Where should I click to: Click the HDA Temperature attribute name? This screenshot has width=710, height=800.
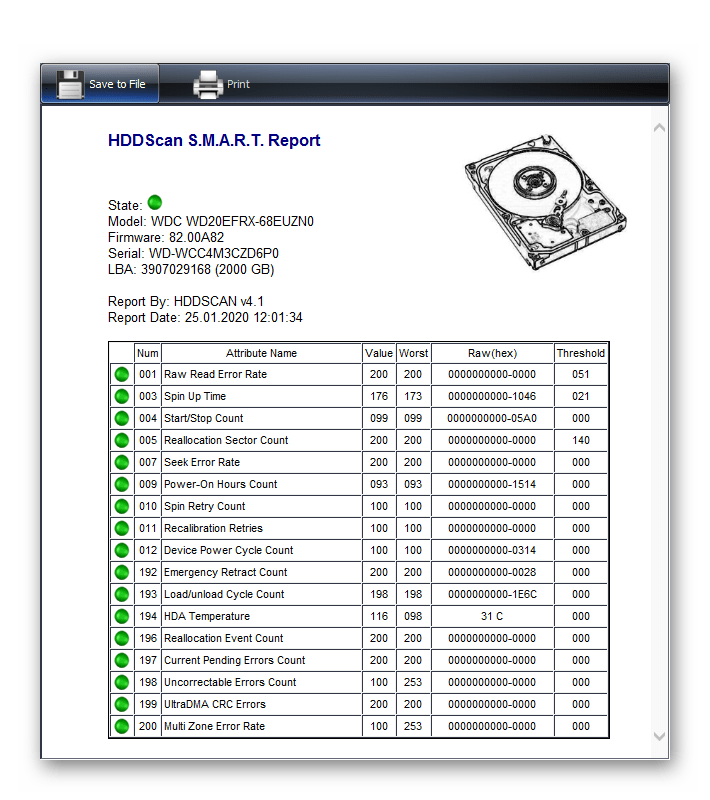[207, 616]
